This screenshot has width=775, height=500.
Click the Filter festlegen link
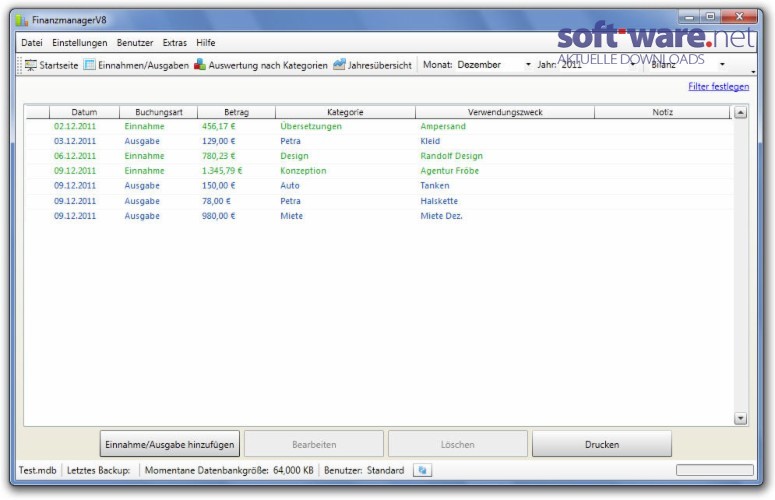[x=719, y=86]
